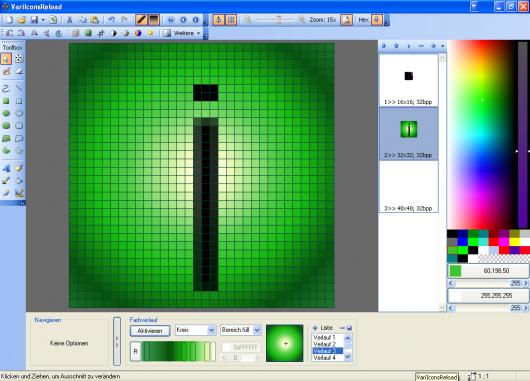Viewport: 530px width, 381px height.
Task: Select the filled rectangle tool in Toolbox
Action: [6, 101]
